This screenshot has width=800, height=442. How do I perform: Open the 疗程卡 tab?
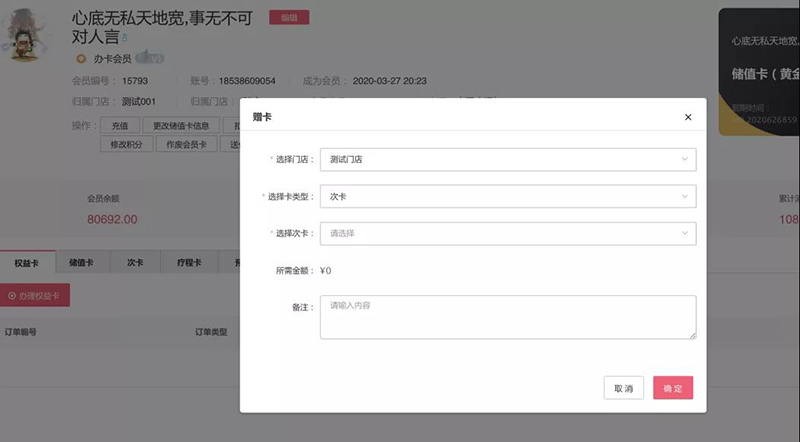[188, 263]
